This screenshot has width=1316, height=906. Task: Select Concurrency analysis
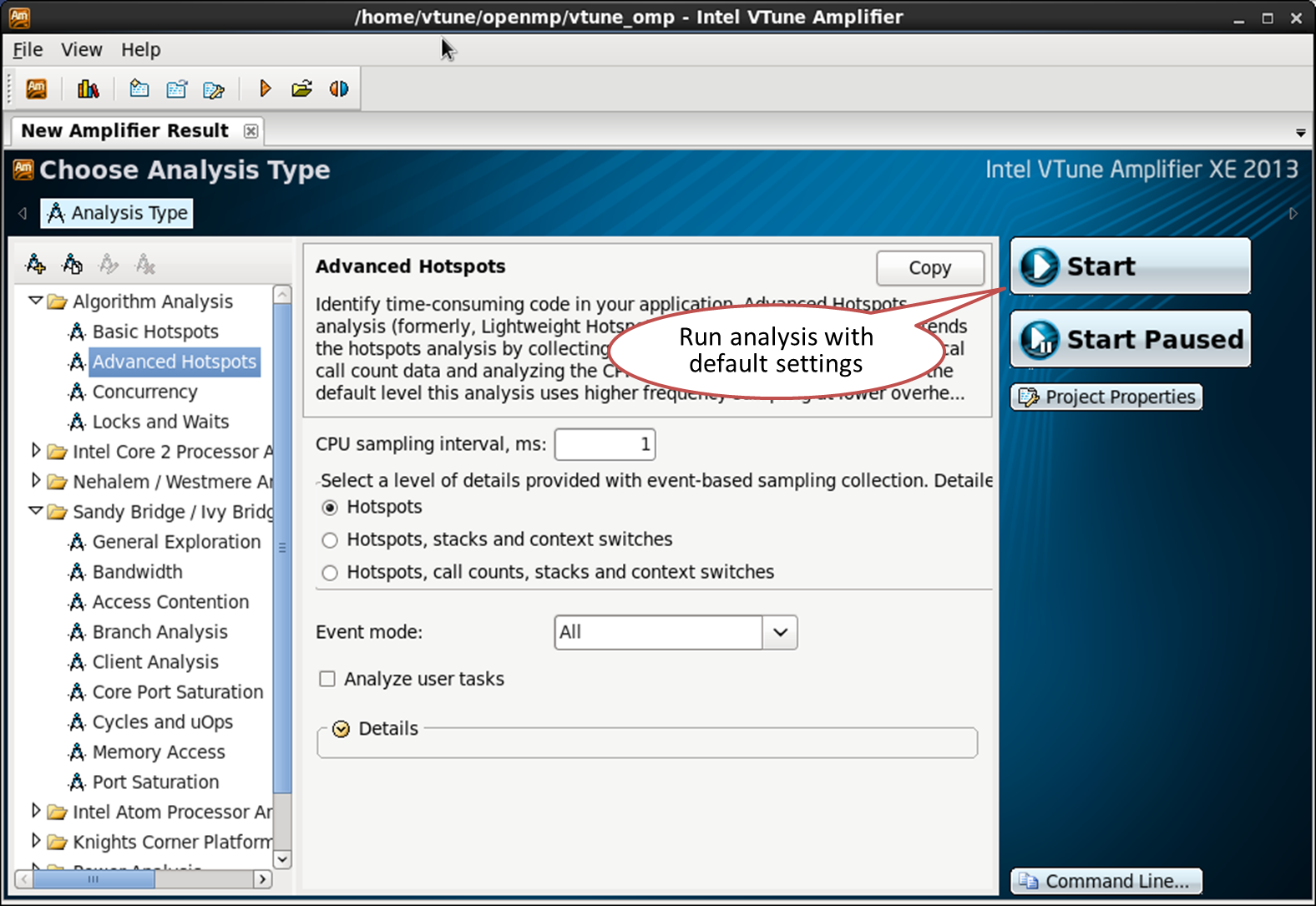(145, 392)
